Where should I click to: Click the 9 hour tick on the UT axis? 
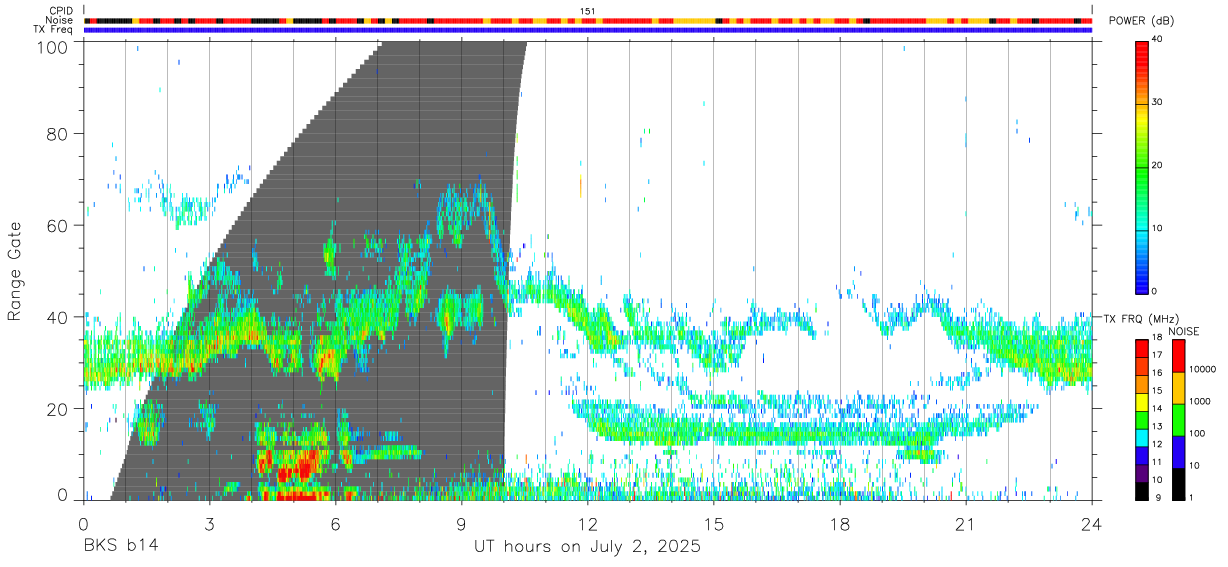462,524
